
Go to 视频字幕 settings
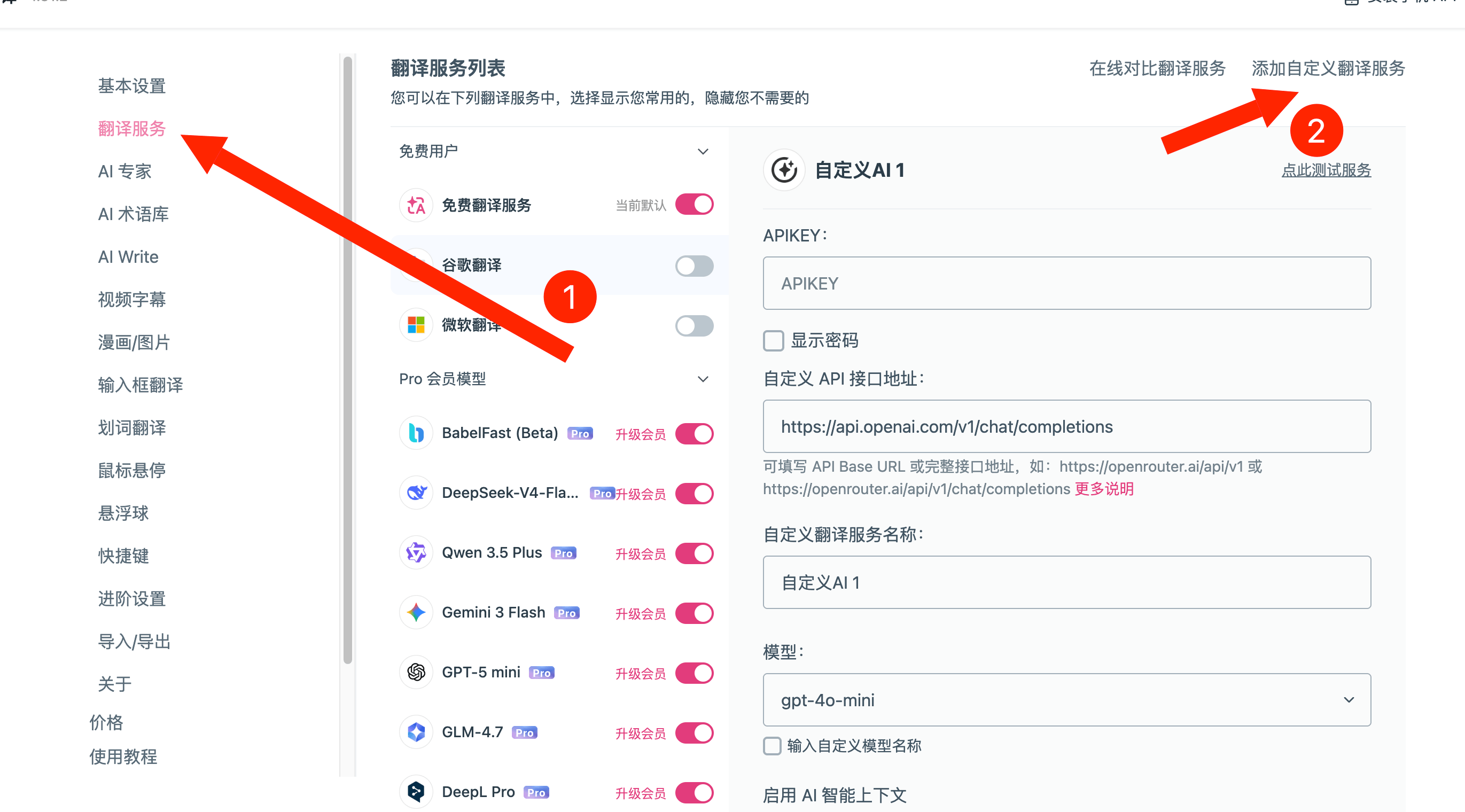131,299
